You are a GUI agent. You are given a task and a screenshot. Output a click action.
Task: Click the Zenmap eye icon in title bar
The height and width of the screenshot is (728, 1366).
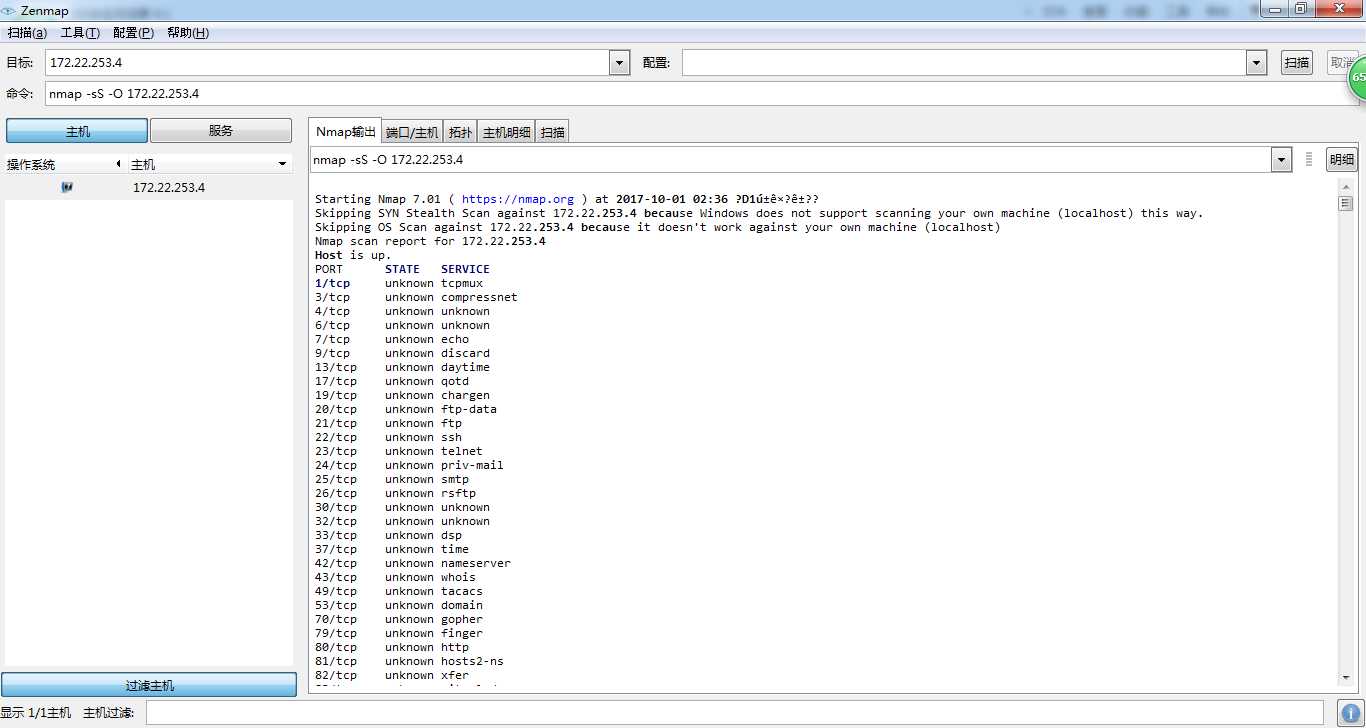pyautogui.click(x=9, y=11)
